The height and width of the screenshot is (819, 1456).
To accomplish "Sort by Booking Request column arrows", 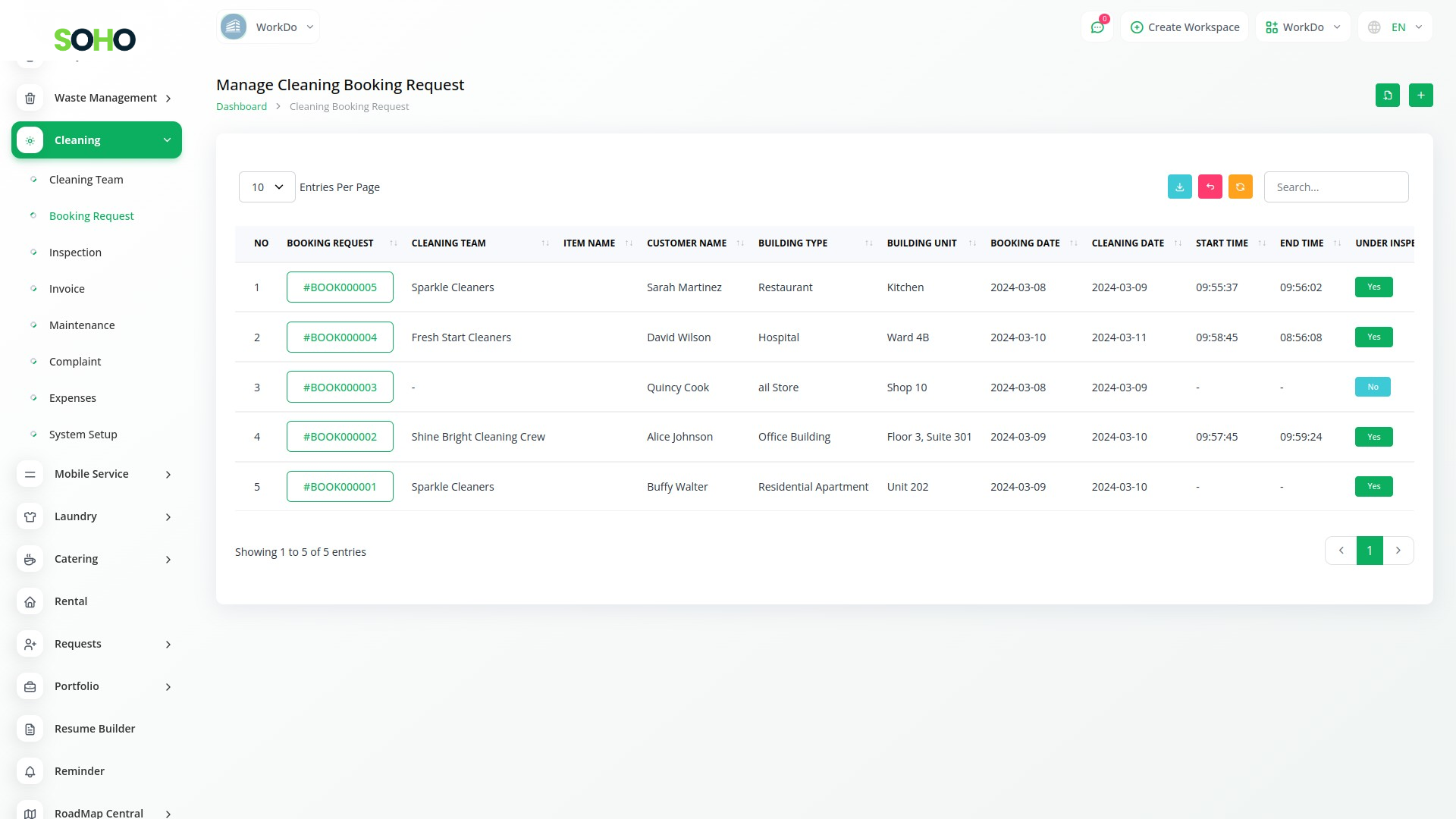I will pos(393,243).
